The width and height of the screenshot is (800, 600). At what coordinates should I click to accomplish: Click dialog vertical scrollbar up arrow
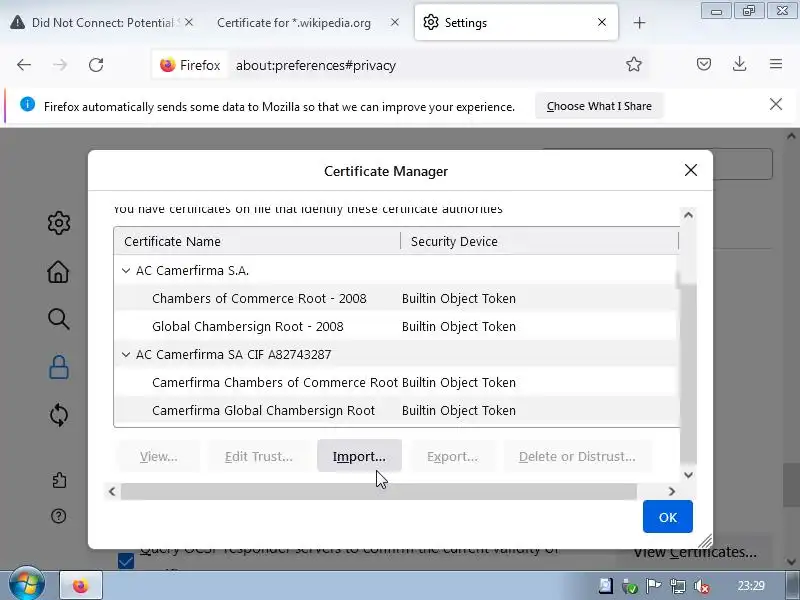pyautogui.click(x=688, y=215)
